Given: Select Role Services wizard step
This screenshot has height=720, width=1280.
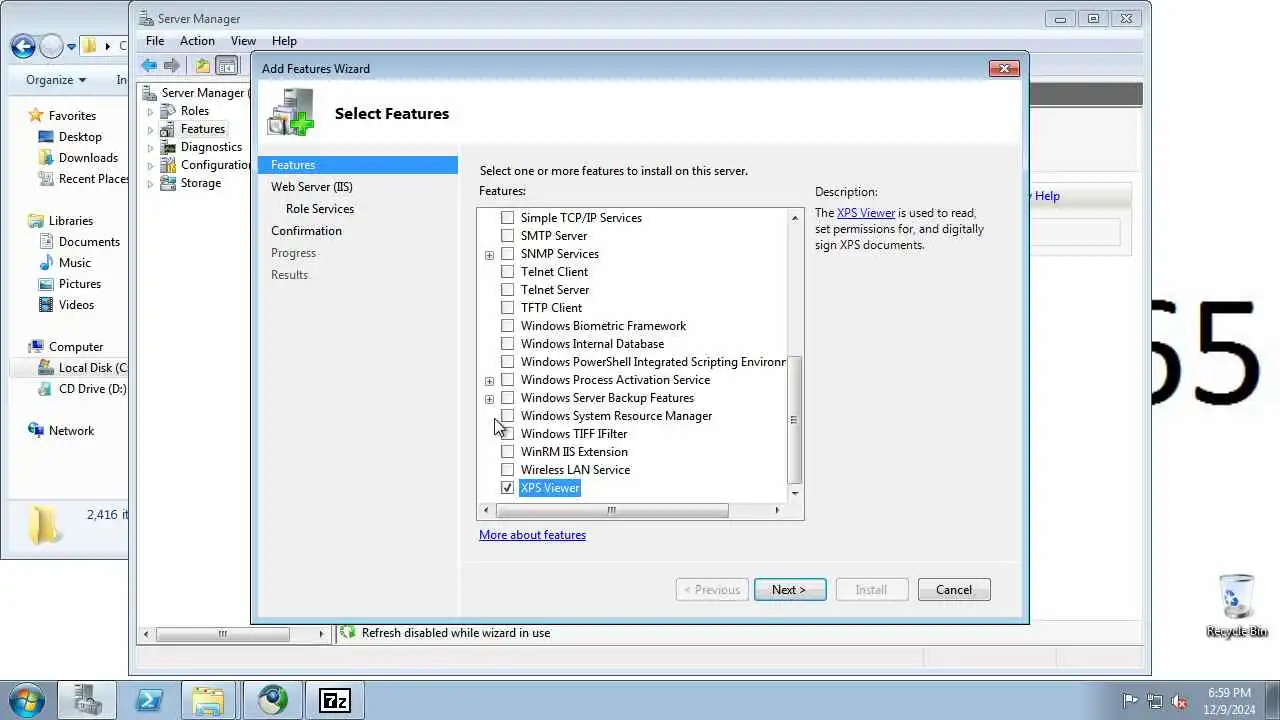Looking at the screenshot, I should (320, 209).
